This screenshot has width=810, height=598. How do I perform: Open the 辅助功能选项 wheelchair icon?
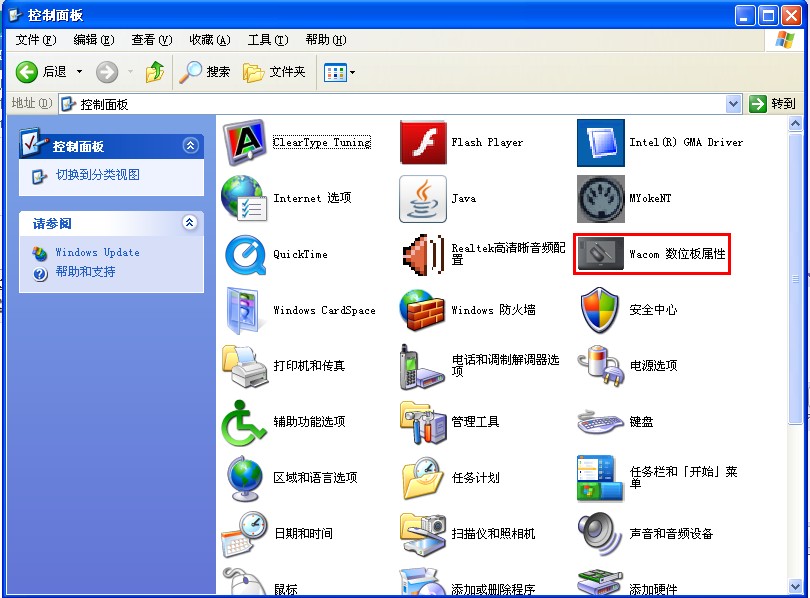tap(243, 422)
